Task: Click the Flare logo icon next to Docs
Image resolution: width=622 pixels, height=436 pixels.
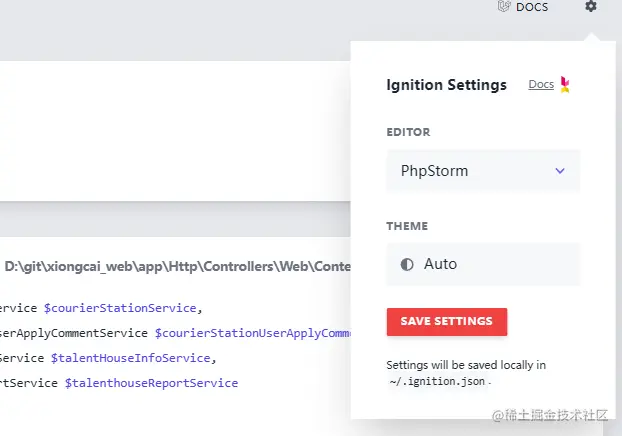Action: coord(565,85)
